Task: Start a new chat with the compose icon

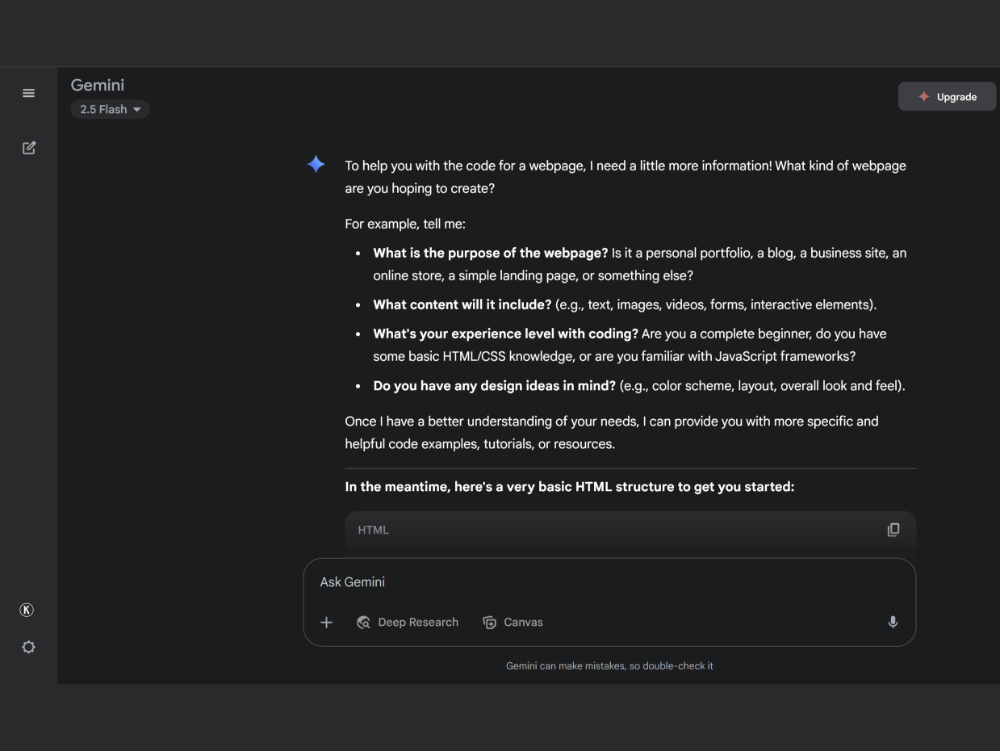Action: [x=29, y=148]
